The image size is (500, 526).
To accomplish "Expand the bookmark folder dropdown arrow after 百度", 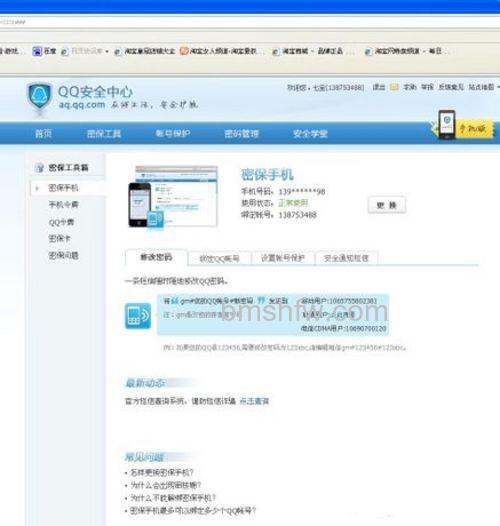I will pos(107,52).
